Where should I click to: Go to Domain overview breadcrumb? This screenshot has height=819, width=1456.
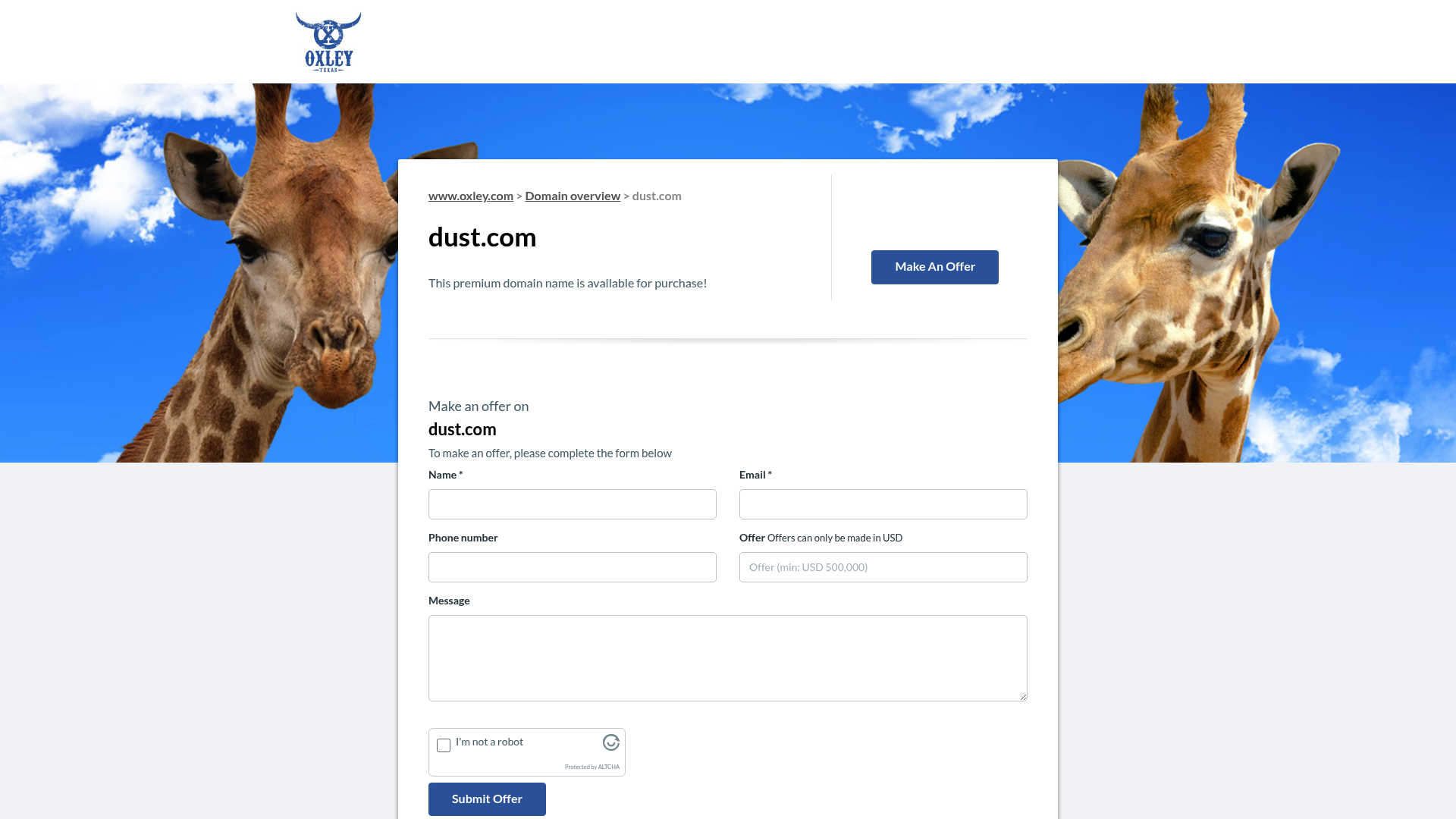click(573, 196)
